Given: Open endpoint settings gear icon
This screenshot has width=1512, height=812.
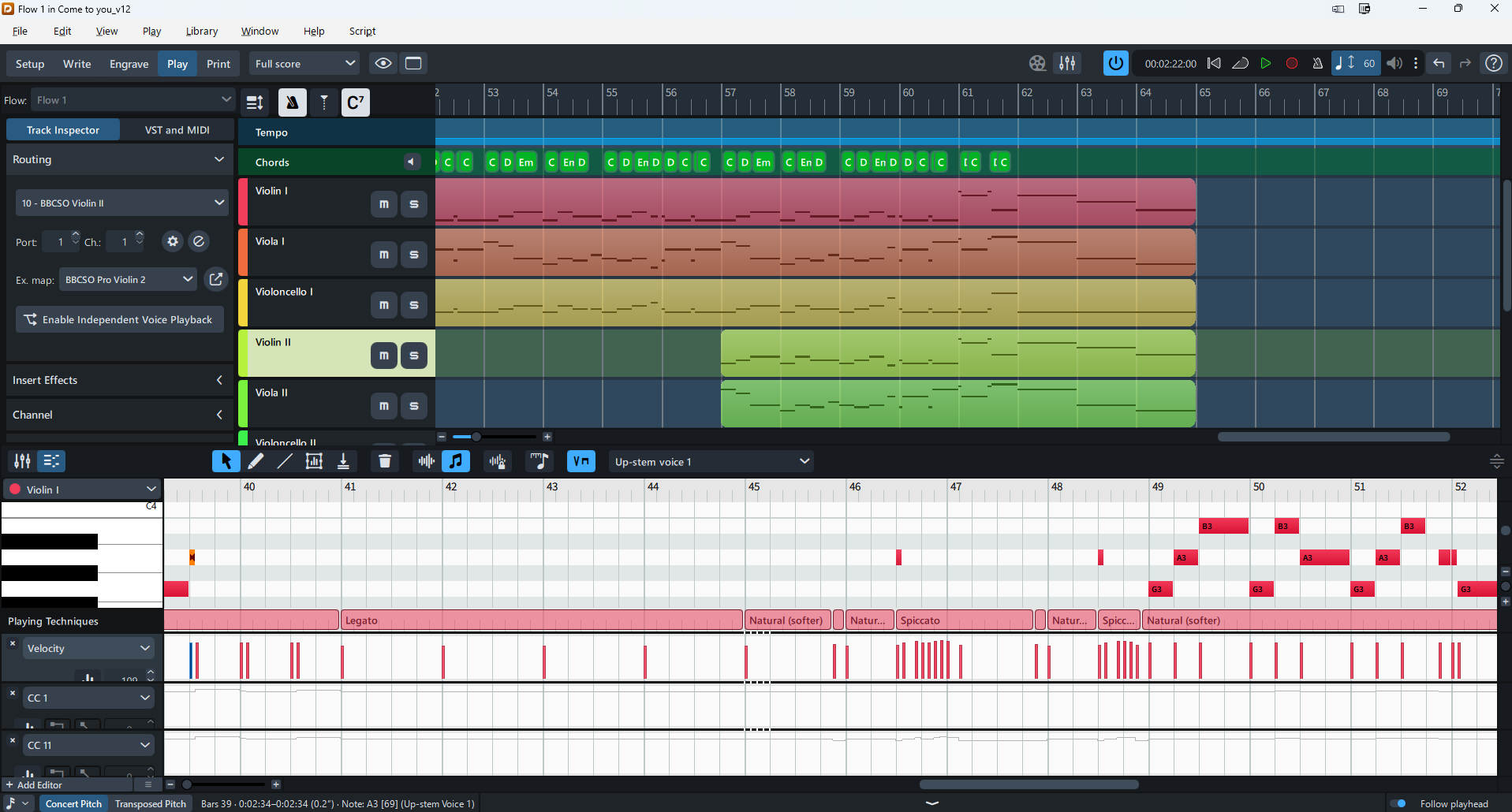Looking at the screenshot, I should 173,242.
